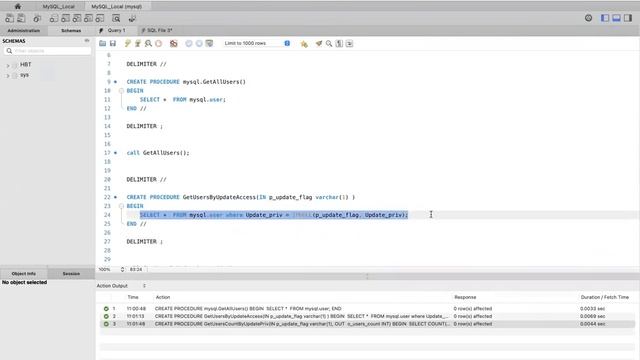Create a new SQL tab for queries
640x360 pixels.
pyautogui.click(x=9, y=18)
